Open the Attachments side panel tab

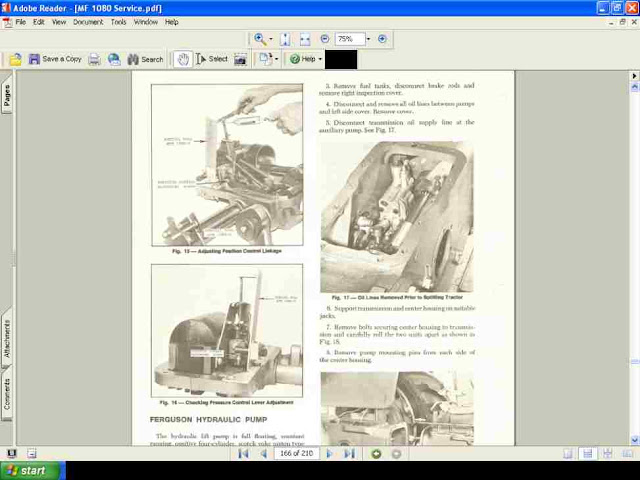point(7,340)
